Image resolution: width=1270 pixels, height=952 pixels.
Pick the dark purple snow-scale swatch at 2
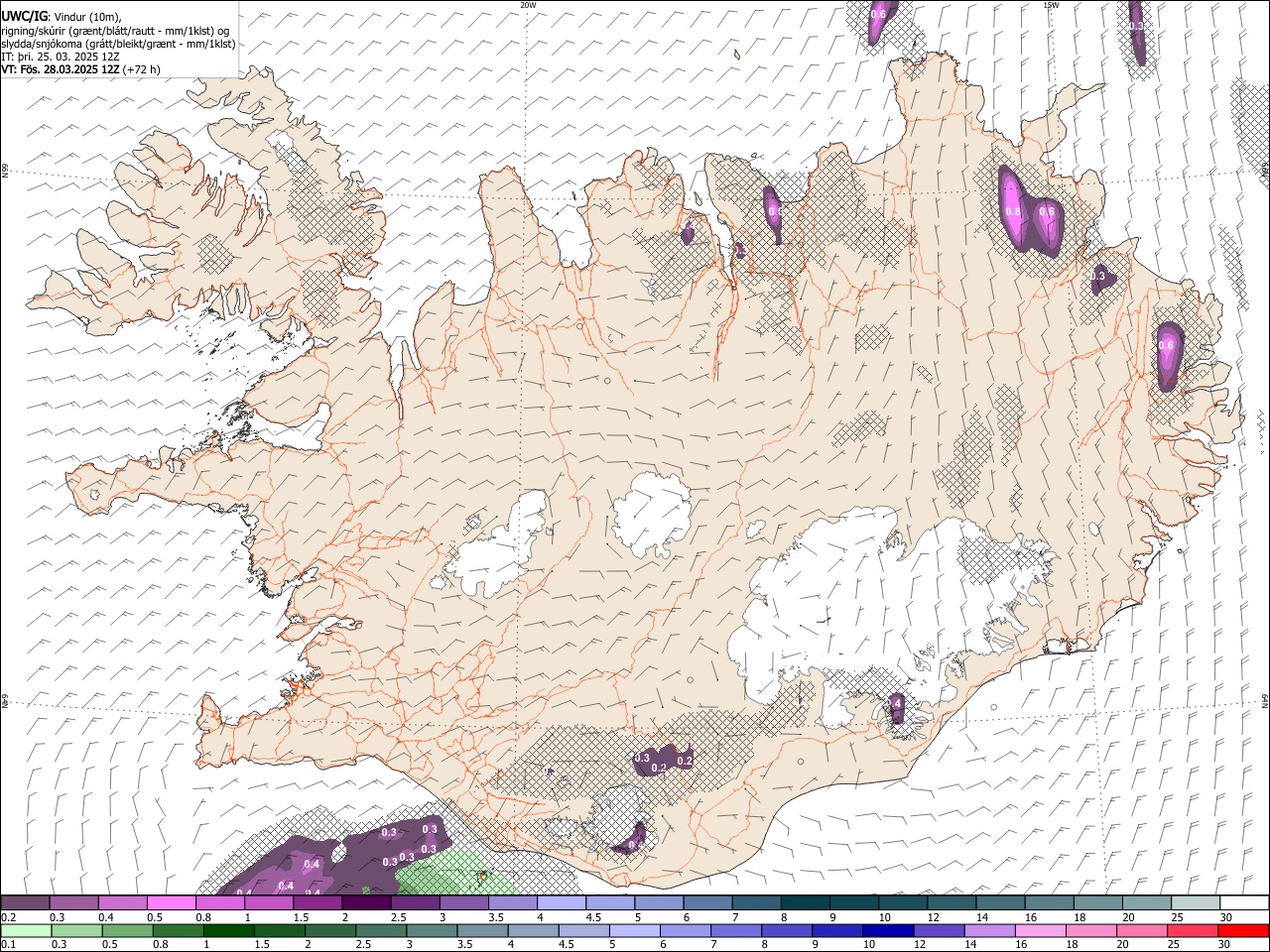(366, 902)
